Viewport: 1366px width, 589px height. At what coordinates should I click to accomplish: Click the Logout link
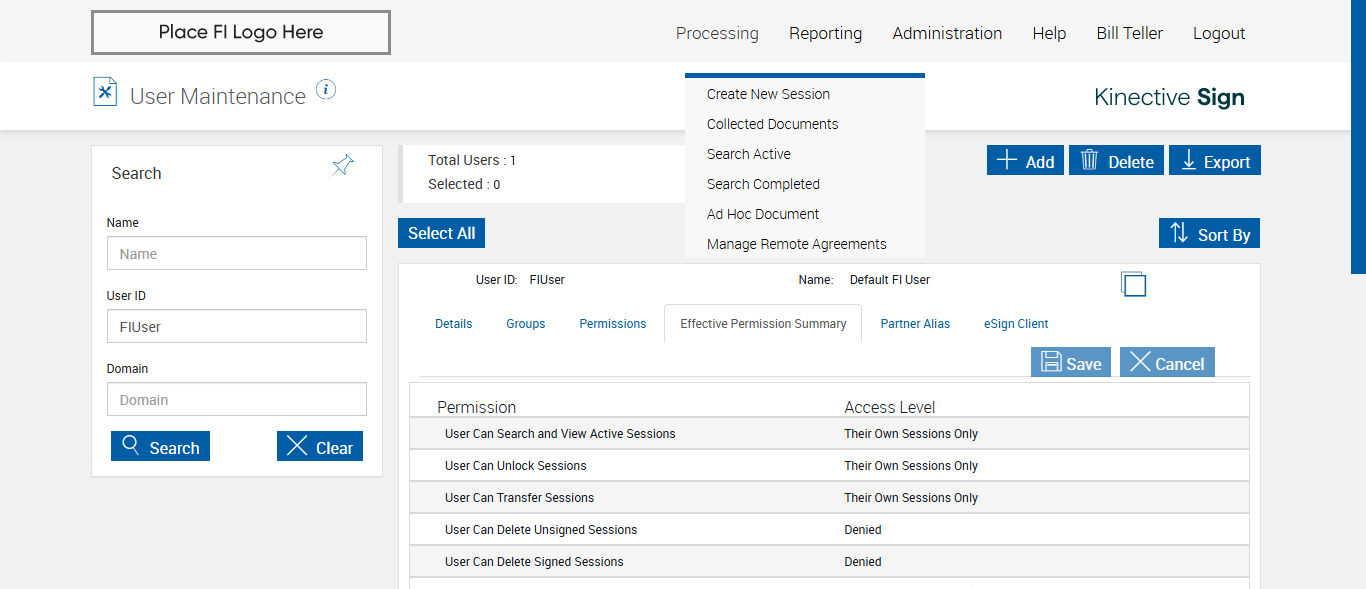click(x=1219, y=33)
